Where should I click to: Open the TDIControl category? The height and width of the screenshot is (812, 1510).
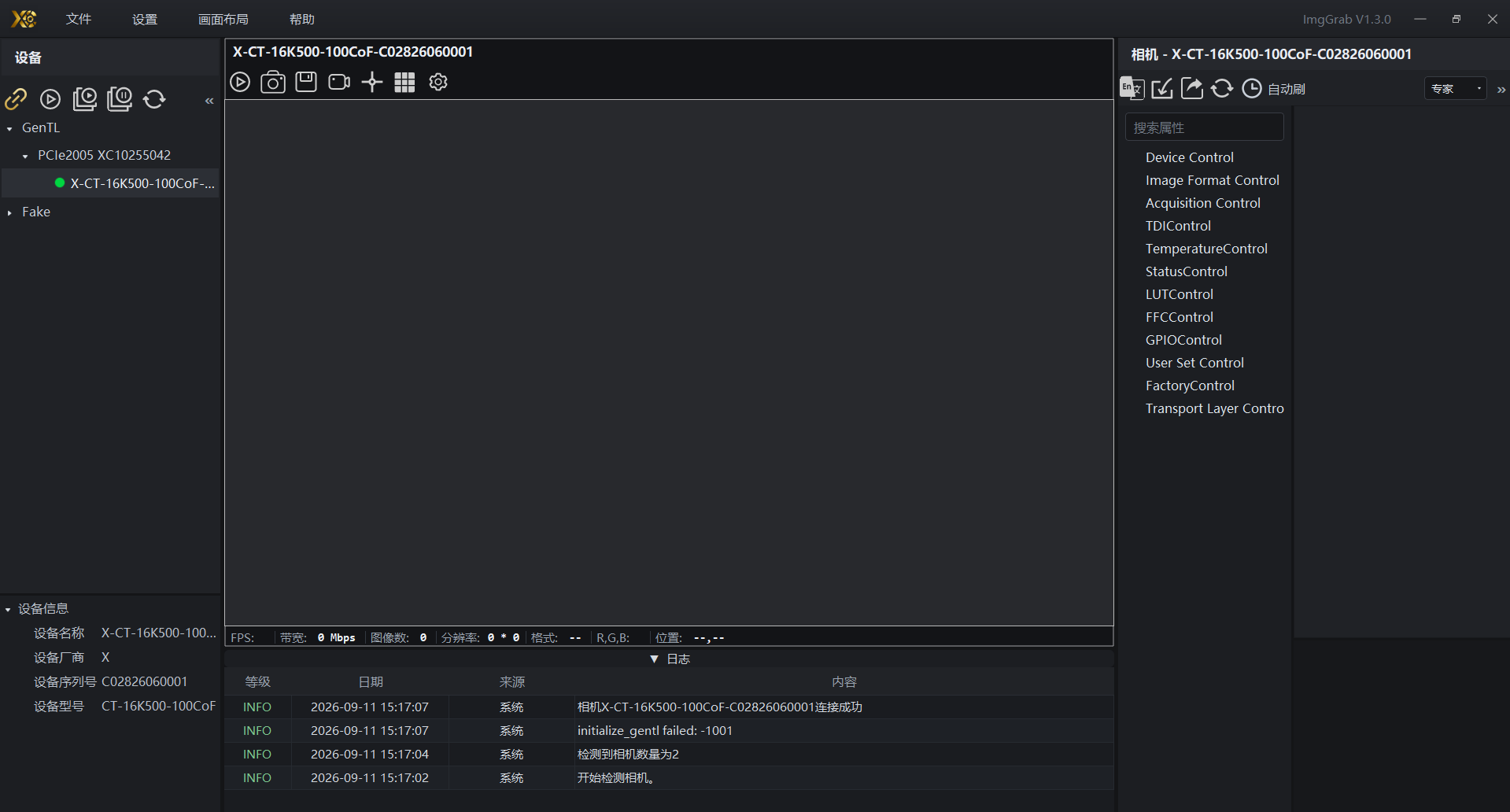click(x=1178, y=226)
